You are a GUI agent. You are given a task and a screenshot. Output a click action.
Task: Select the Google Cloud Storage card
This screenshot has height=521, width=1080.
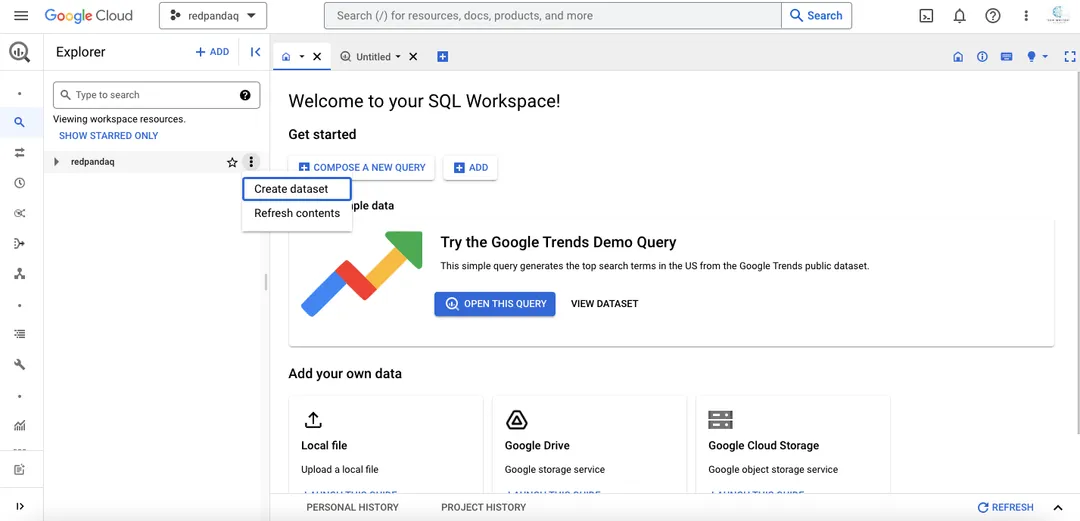tap(793, 445)
